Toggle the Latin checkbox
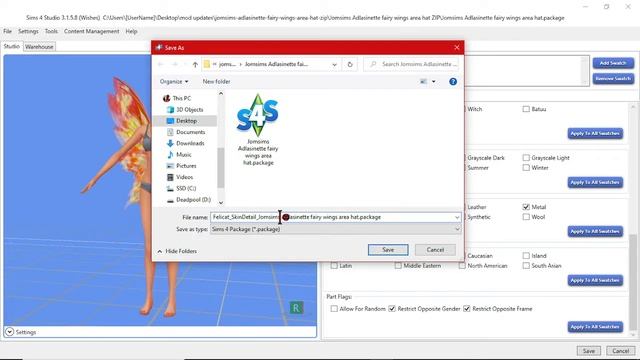The height and width of the screenshot is (360, 640). 334,266
